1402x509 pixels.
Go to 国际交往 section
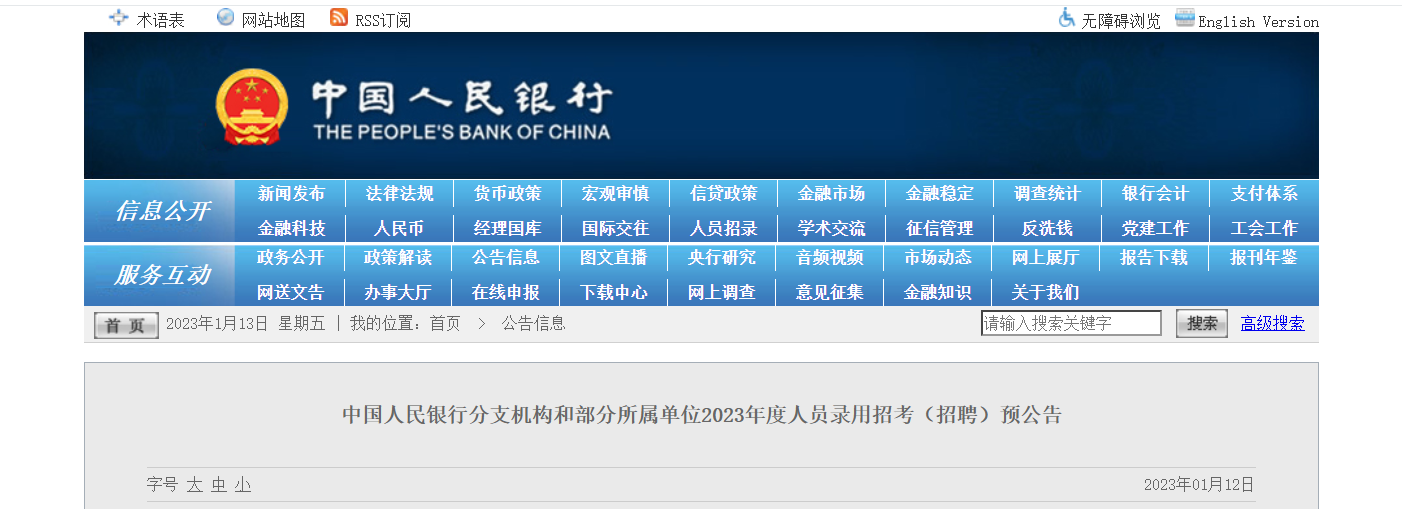click(615, 228)
